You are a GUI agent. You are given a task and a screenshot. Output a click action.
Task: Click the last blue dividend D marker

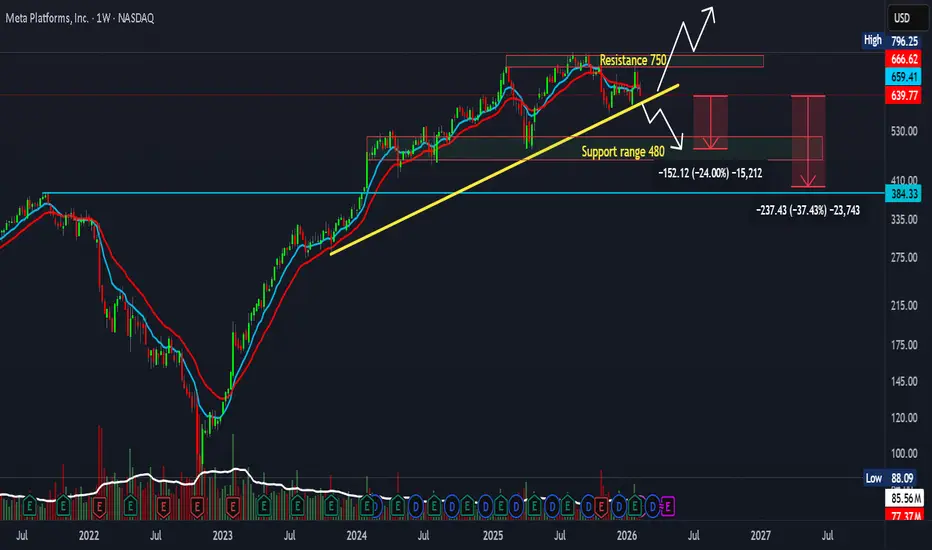click(653, 507)
